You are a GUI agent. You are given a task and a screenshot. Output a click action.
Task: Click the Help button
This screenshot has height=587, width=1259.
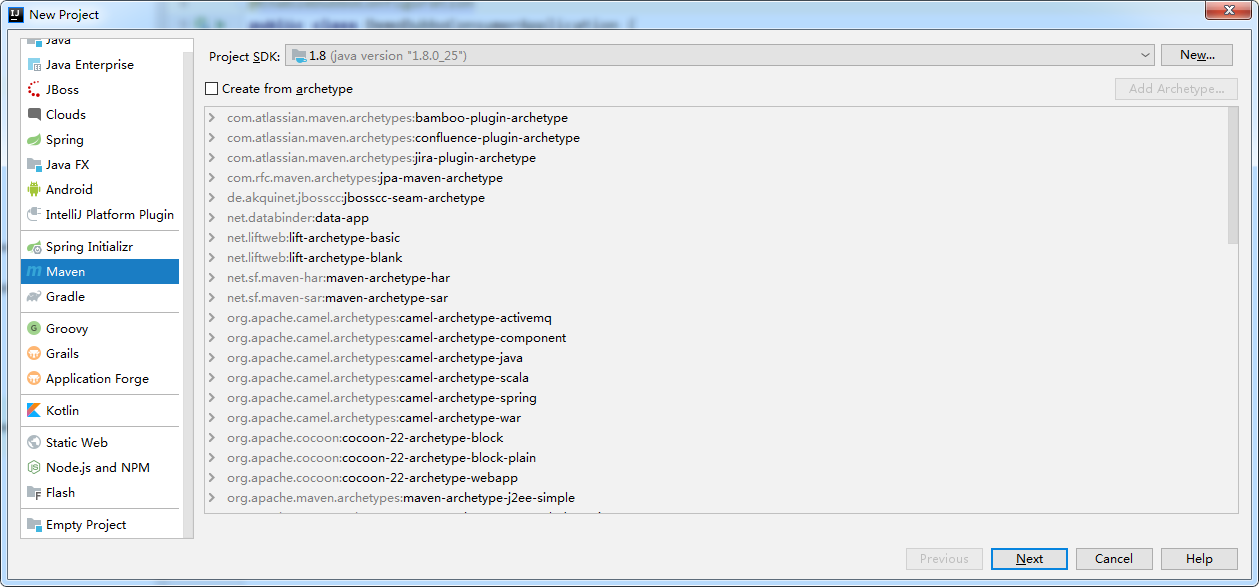(x=1199, y=559)
